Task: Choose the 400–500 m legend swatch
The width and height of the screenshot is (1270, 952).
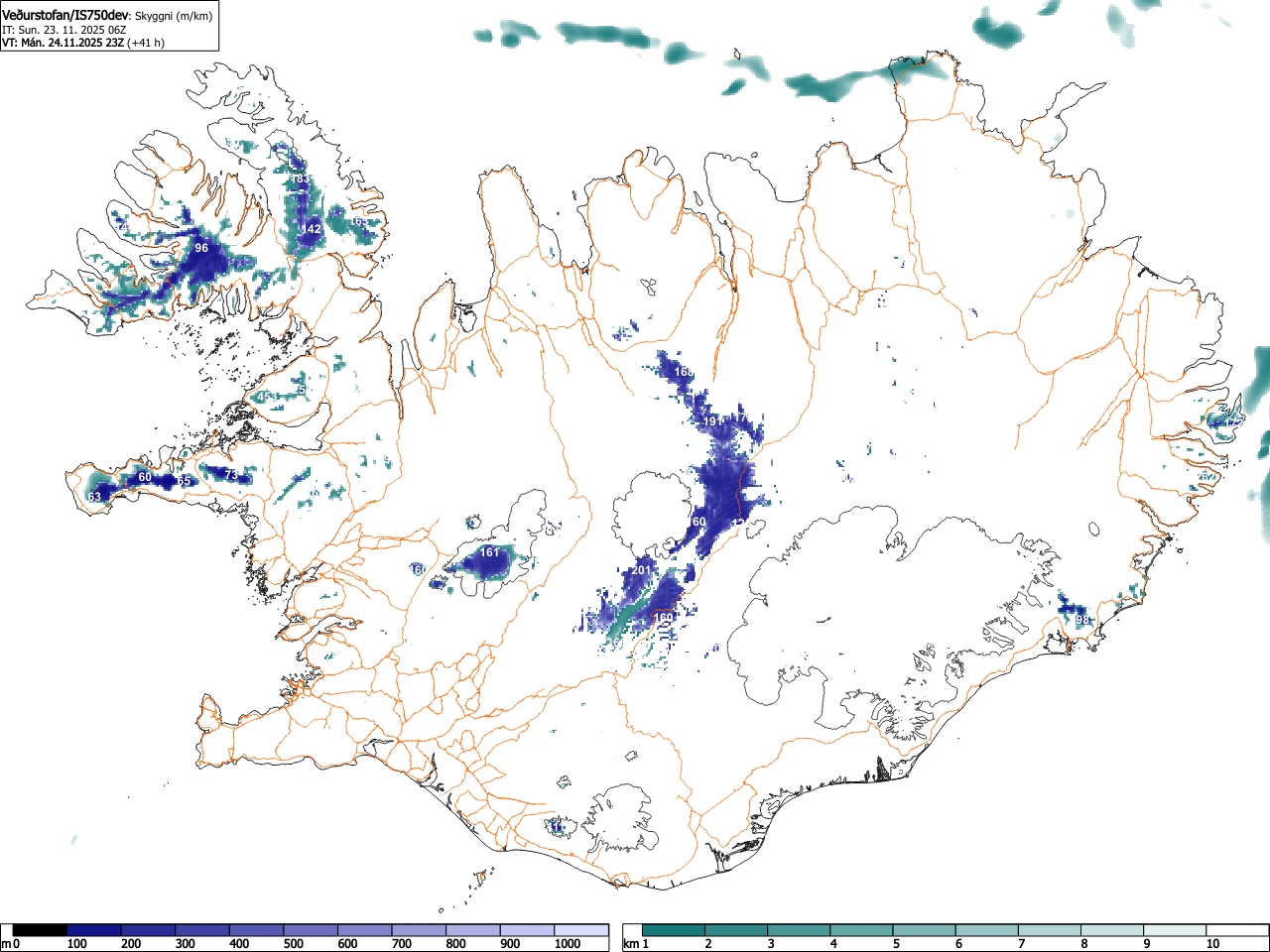Action: pos(257,930)
